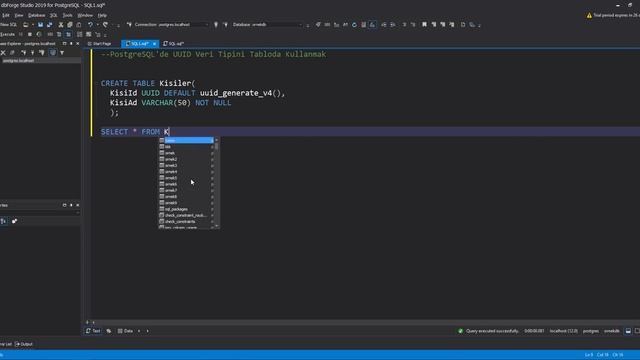Click the refresh icon in the top toolbar
The width and height of the screenshot is (640, 360).
coord(354,24)
